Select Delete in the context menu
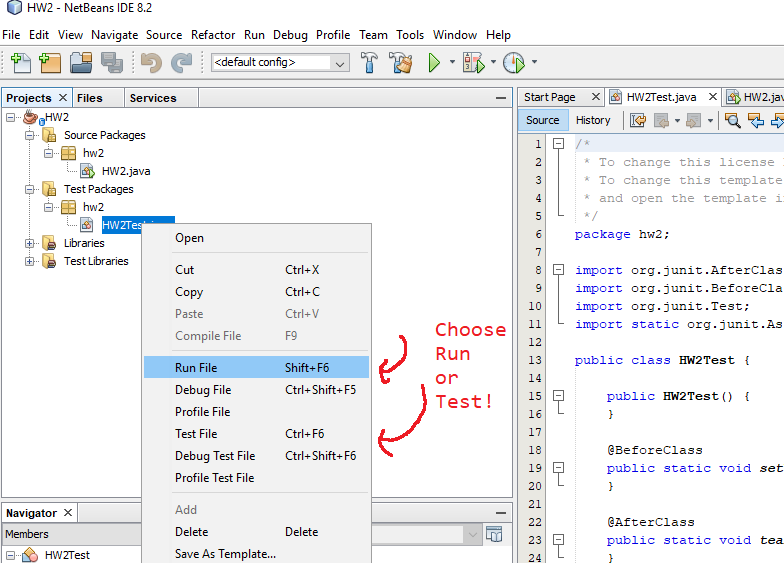Image resolution: width=784 pixels, height=563 pixels. [256, 532]
